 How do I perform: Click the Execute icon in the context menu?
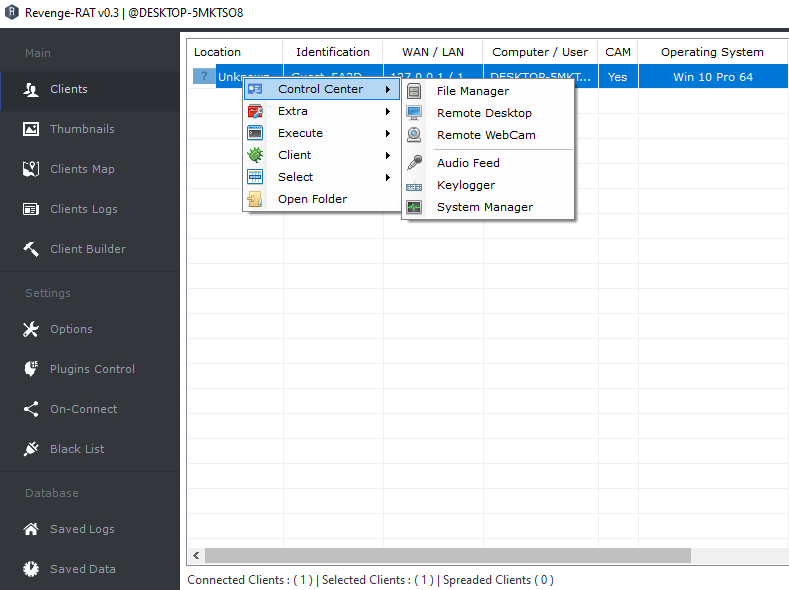pos(255,133)
